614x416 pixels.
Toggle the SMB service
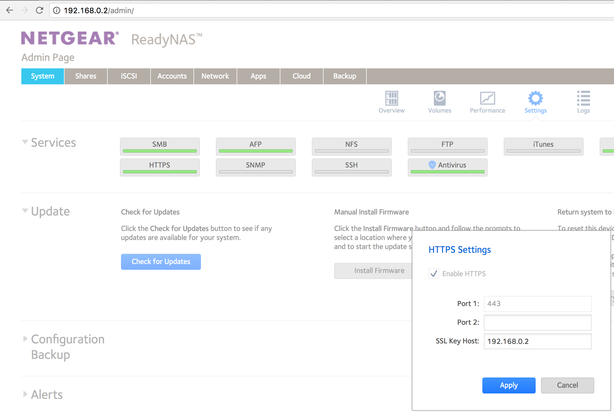coord(160,147)
